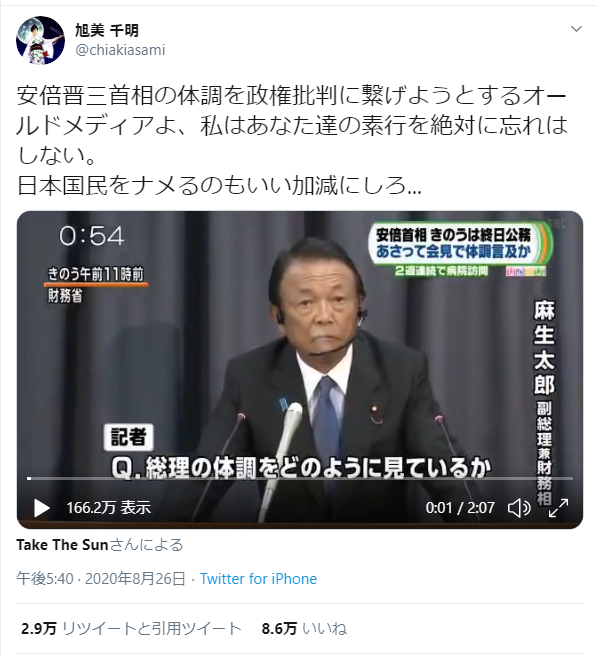Image resolution: width=597 pixels, height=656 pixels.
Task: Open the @chiakiasami handle link
Action: click(120, 50)
